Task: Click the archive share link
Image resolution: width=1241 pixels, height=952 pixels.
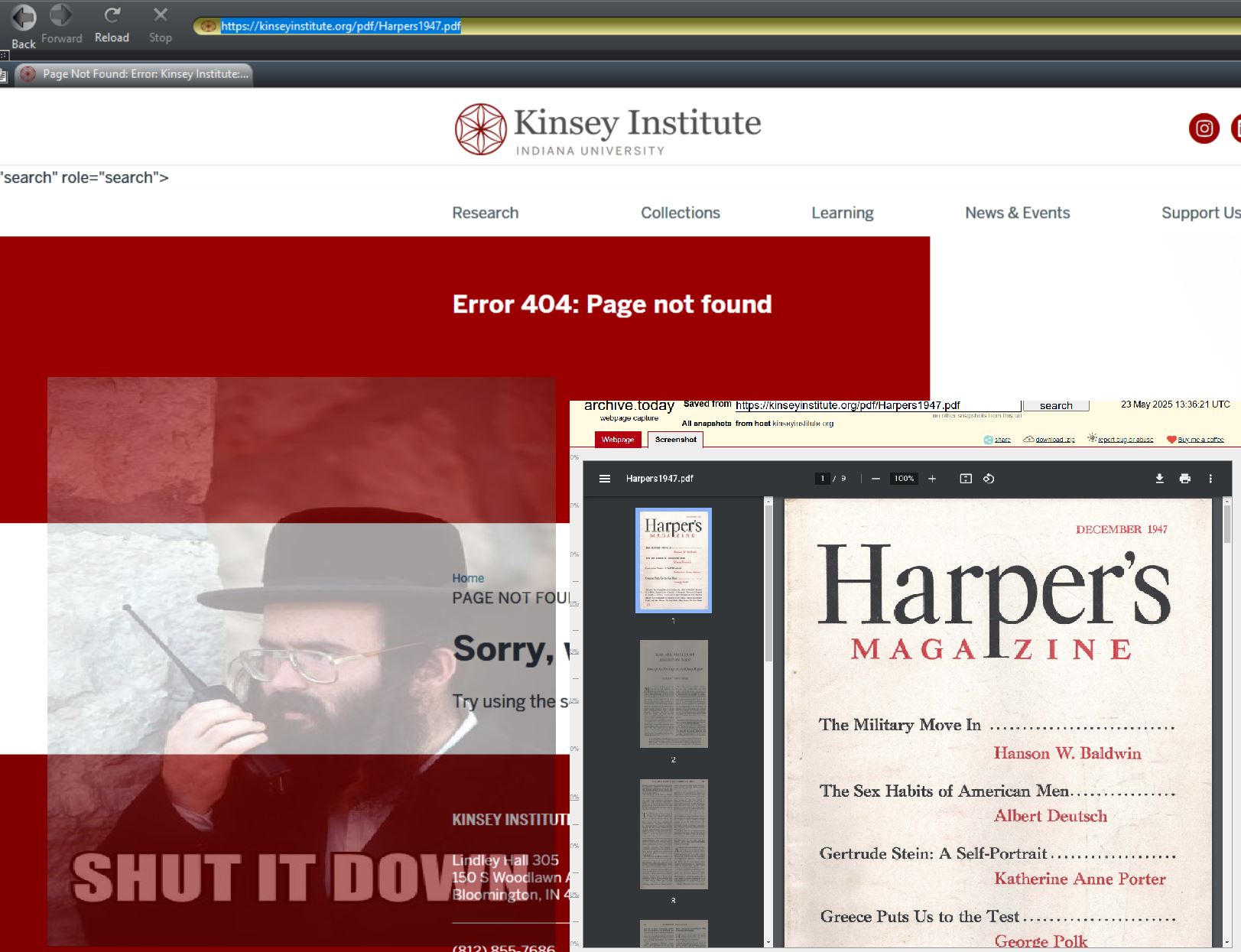Action: tap(998, 440)
